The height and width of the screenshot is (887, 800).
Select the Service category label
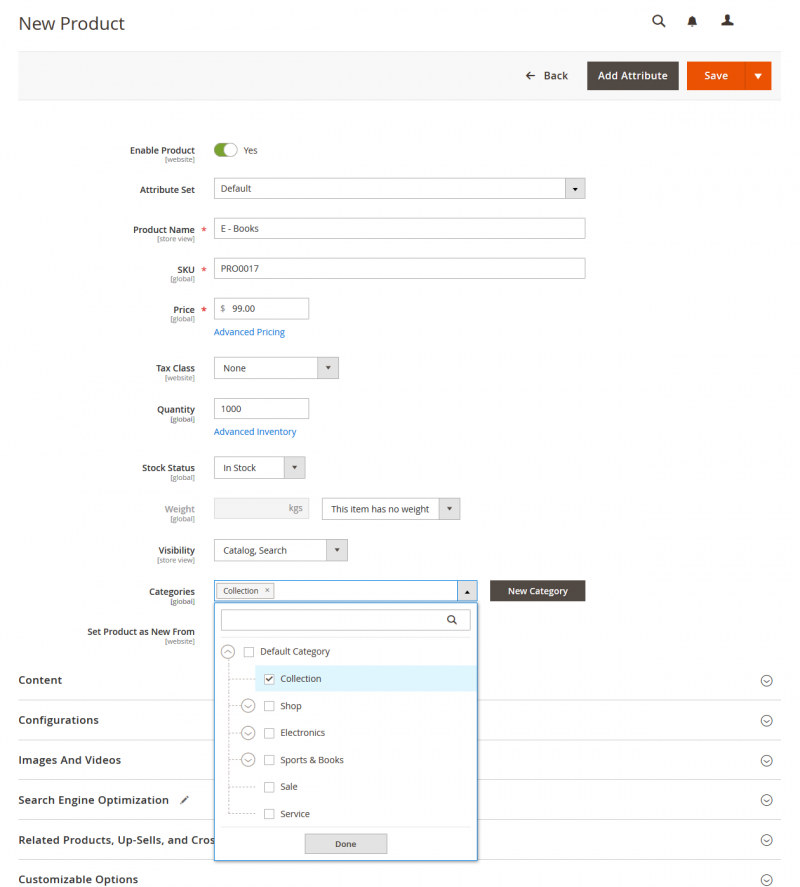tap(295, 814)
